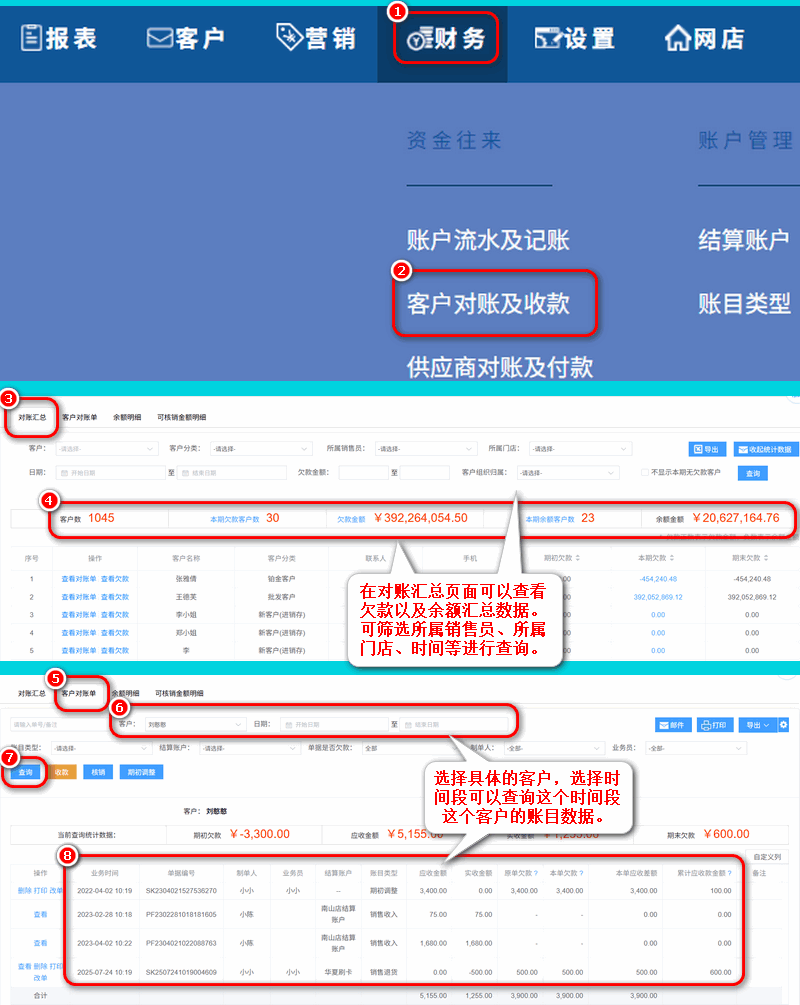800x1005 pixels.
Task: Click the 网店 house icon in top navigation
Action: (678, 38)
